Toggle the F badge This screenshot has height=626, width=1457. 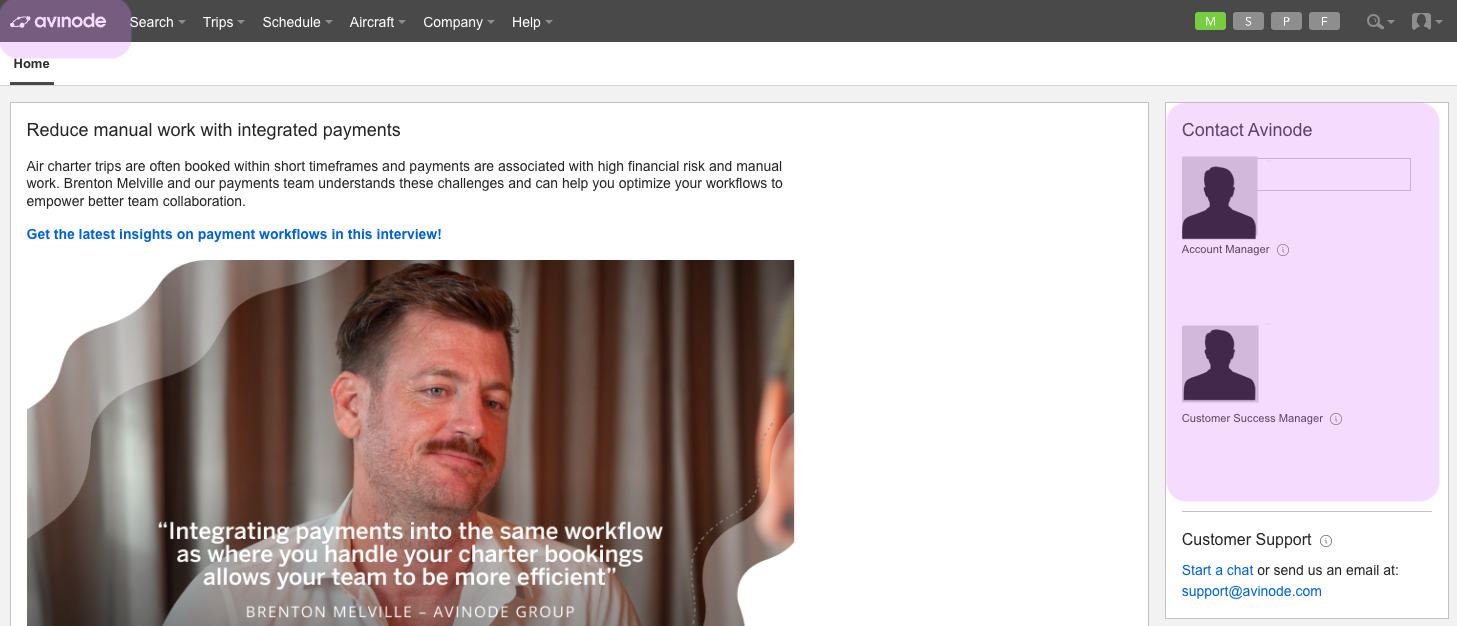click(1324, 21)
